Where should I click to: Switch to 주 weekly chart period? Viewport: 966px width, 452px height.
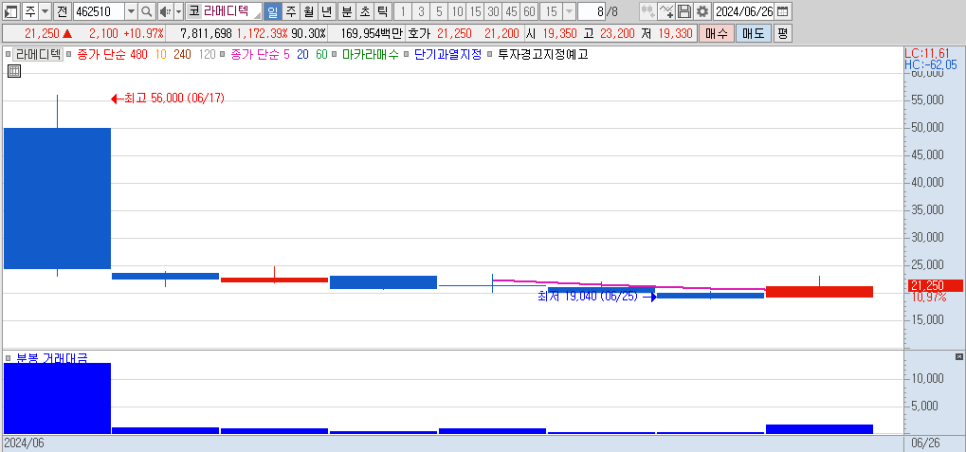[291, 12]
